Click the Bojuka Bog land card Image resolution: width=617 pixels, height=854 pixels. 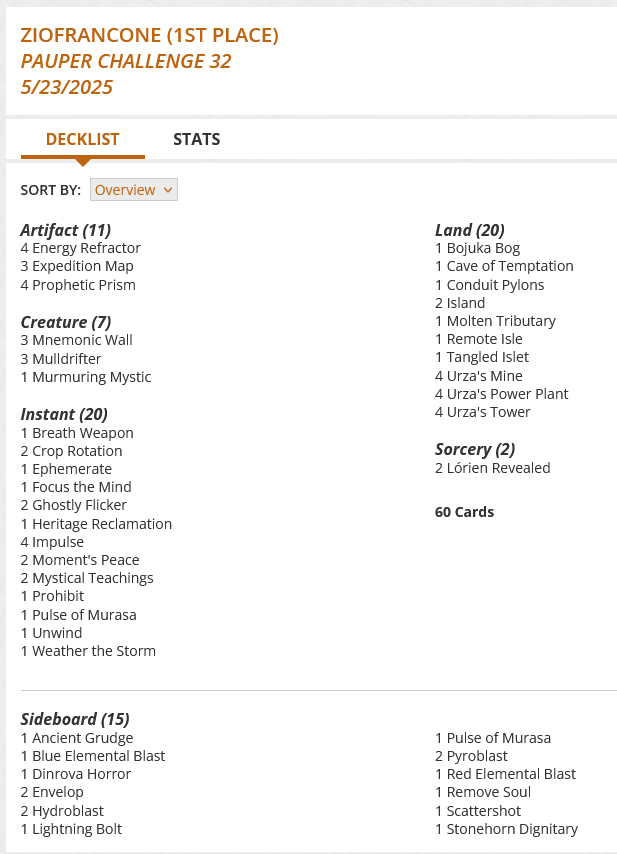click(x=483, y=248)
